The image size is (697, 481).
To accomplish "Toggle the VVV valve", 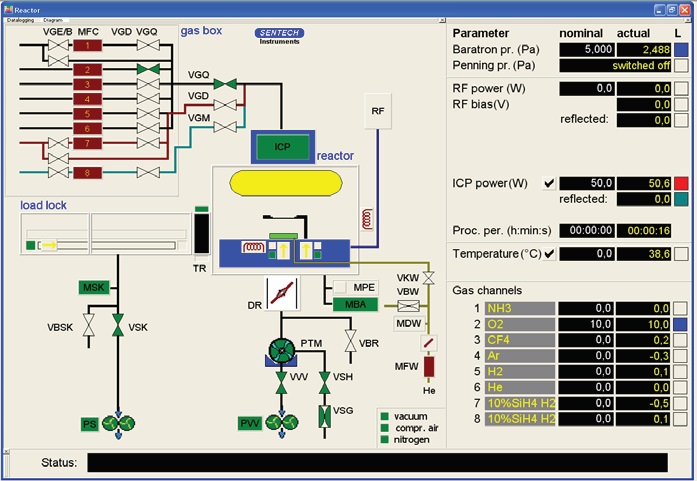I will pos(281,383).
